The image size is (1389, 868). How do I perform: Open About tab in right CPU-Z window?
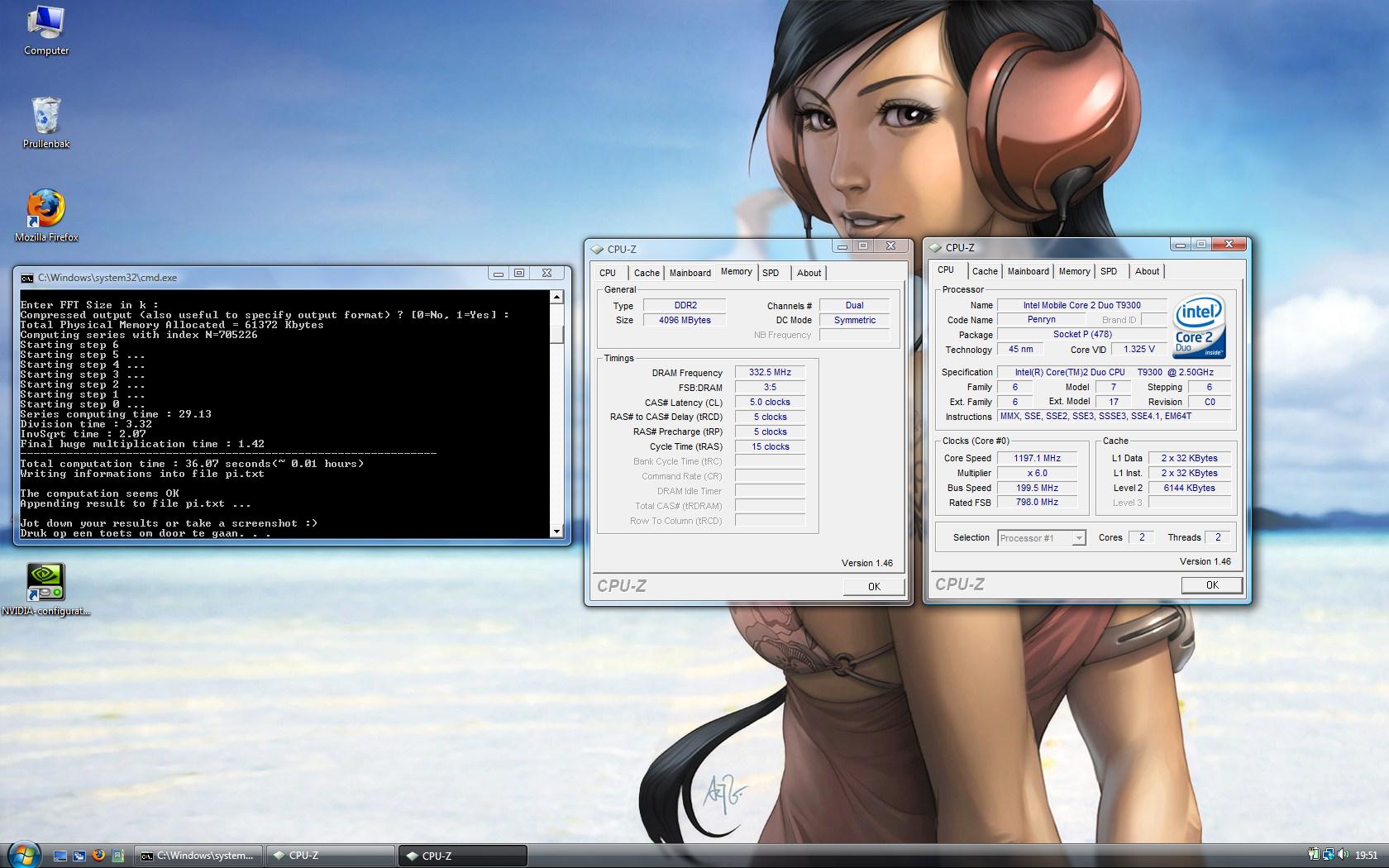click(x=1147, y=271)
